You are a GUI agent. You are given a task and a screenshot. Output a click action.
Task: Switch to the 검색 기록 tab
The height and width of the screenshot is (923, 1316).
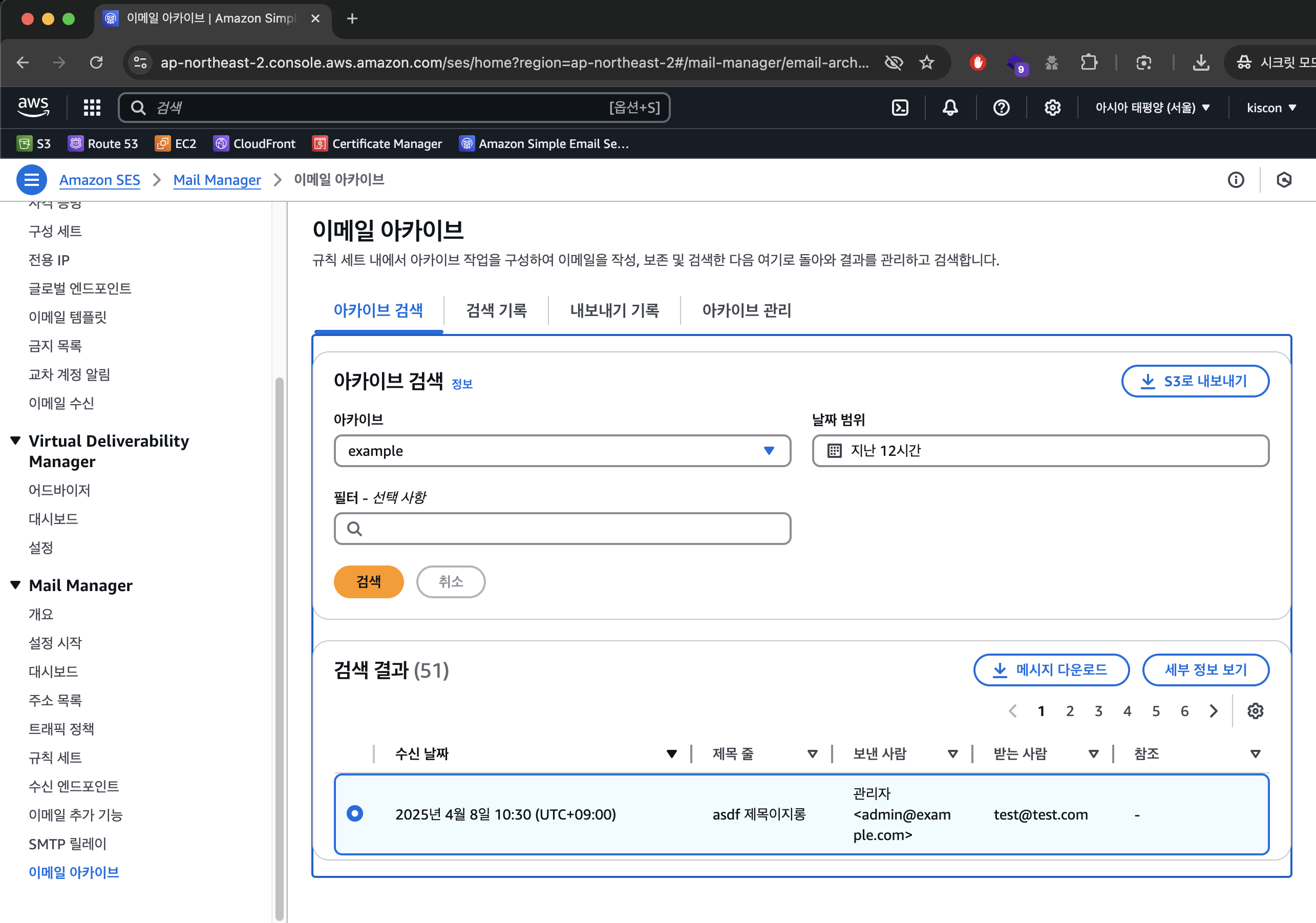[496, 310]
